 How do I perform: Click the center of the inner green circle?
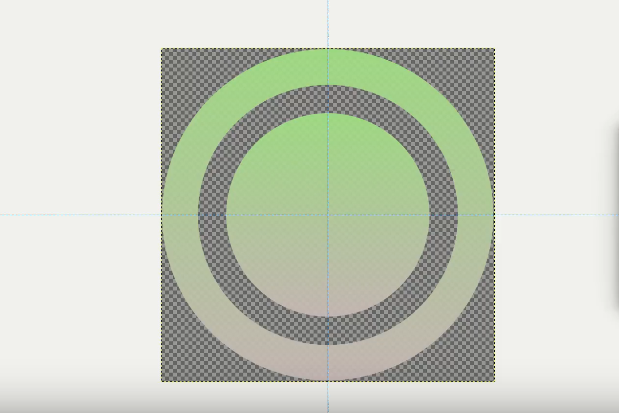(x=328, y=215)
